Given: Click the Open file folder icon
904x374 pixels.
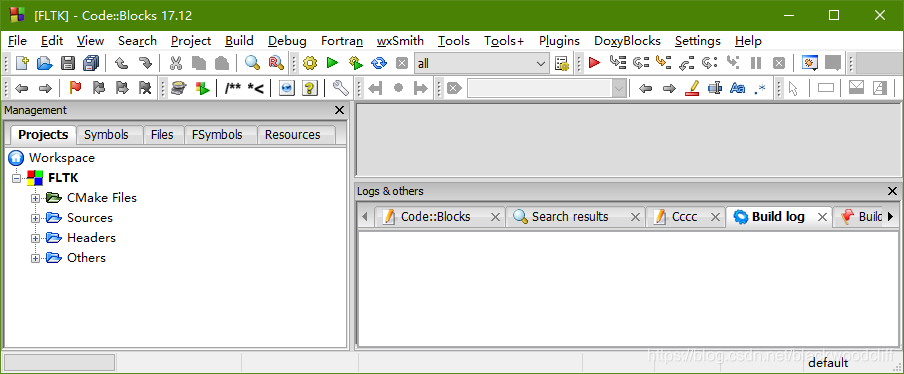Looking at the screenshot, I should click(45, 63).
